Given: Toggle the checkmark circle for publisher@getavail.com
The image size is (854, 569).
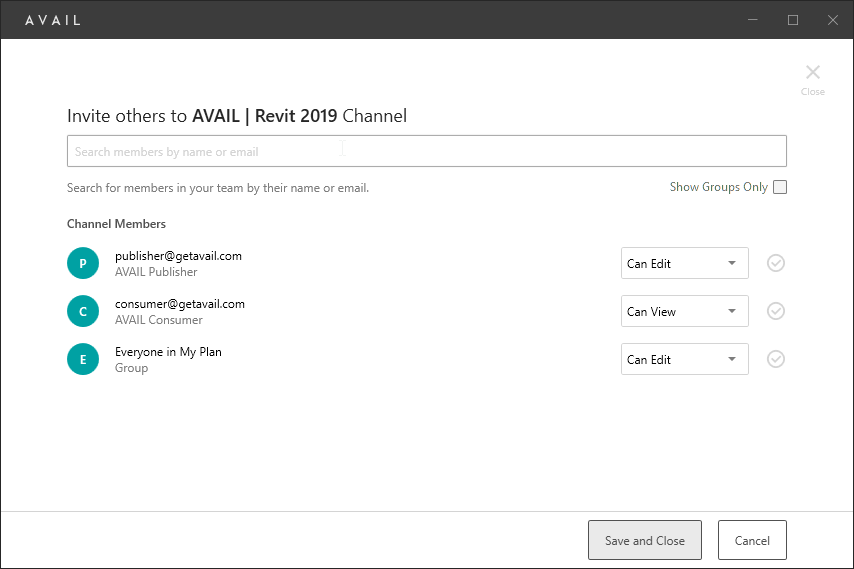Looking at the screenshot, I should click(776, 263).
